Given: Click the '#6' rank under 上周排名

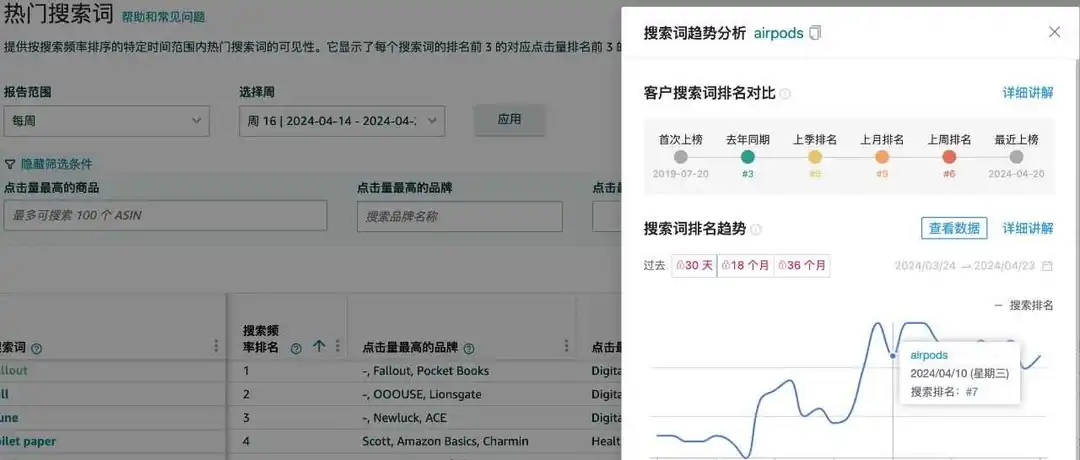Looking at the screenshot, I should point(949,174).
